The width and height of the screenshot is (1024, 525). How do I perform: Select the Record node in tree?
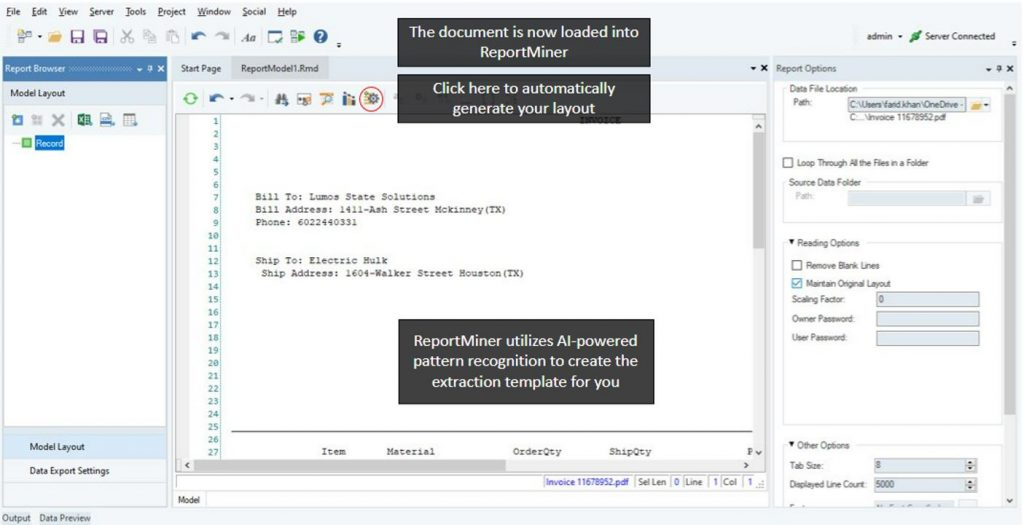49,143
